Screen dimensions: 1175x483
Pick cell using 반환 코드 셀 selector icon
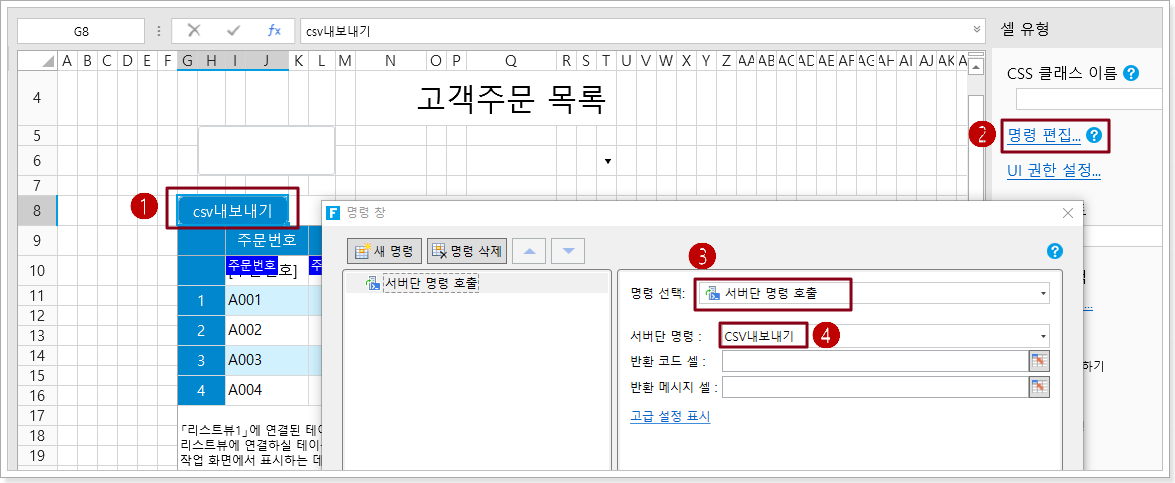point(1040,361)
